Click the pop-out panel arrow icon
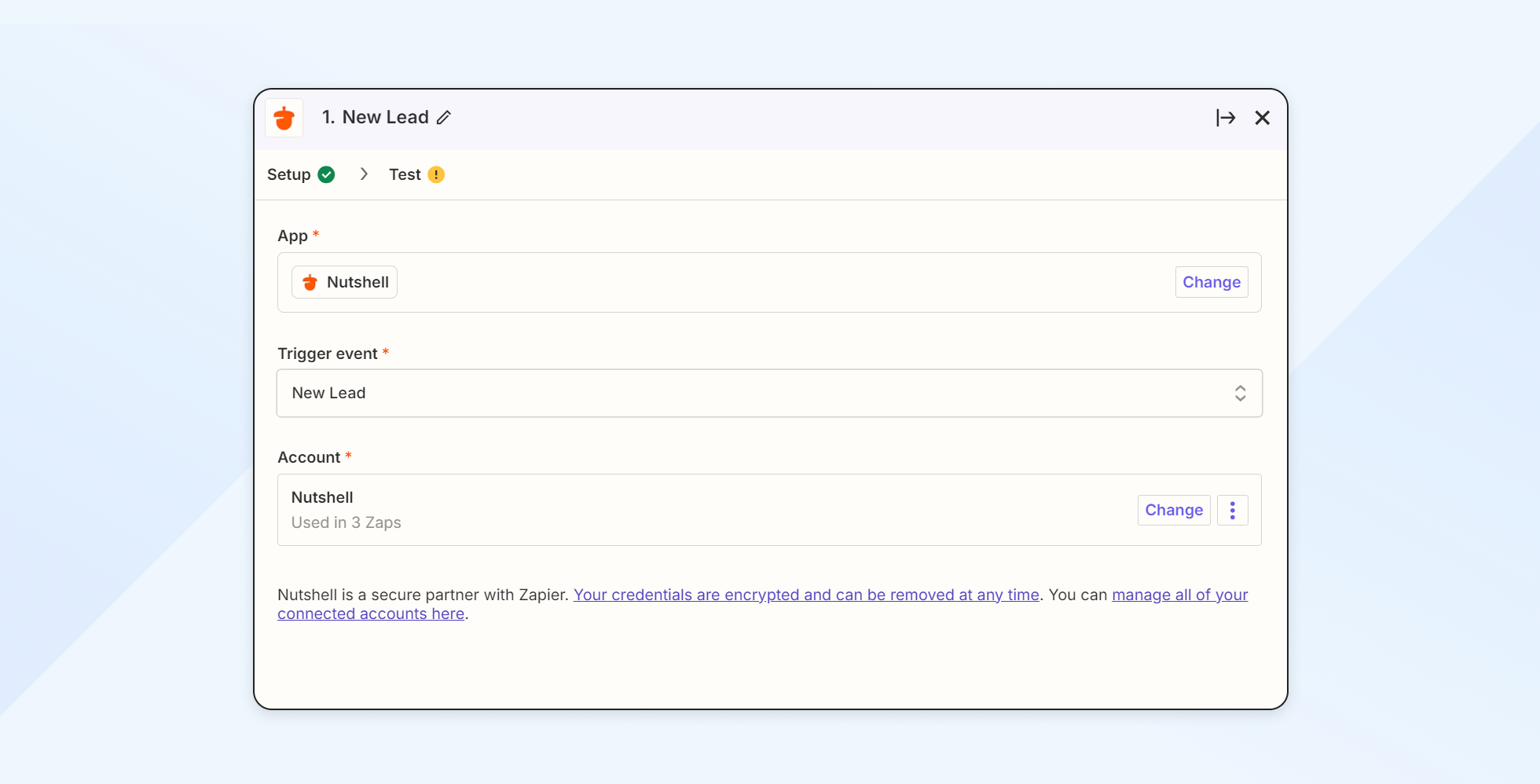Viewport: 1540px width, 784px height. tap(1226, 117)
